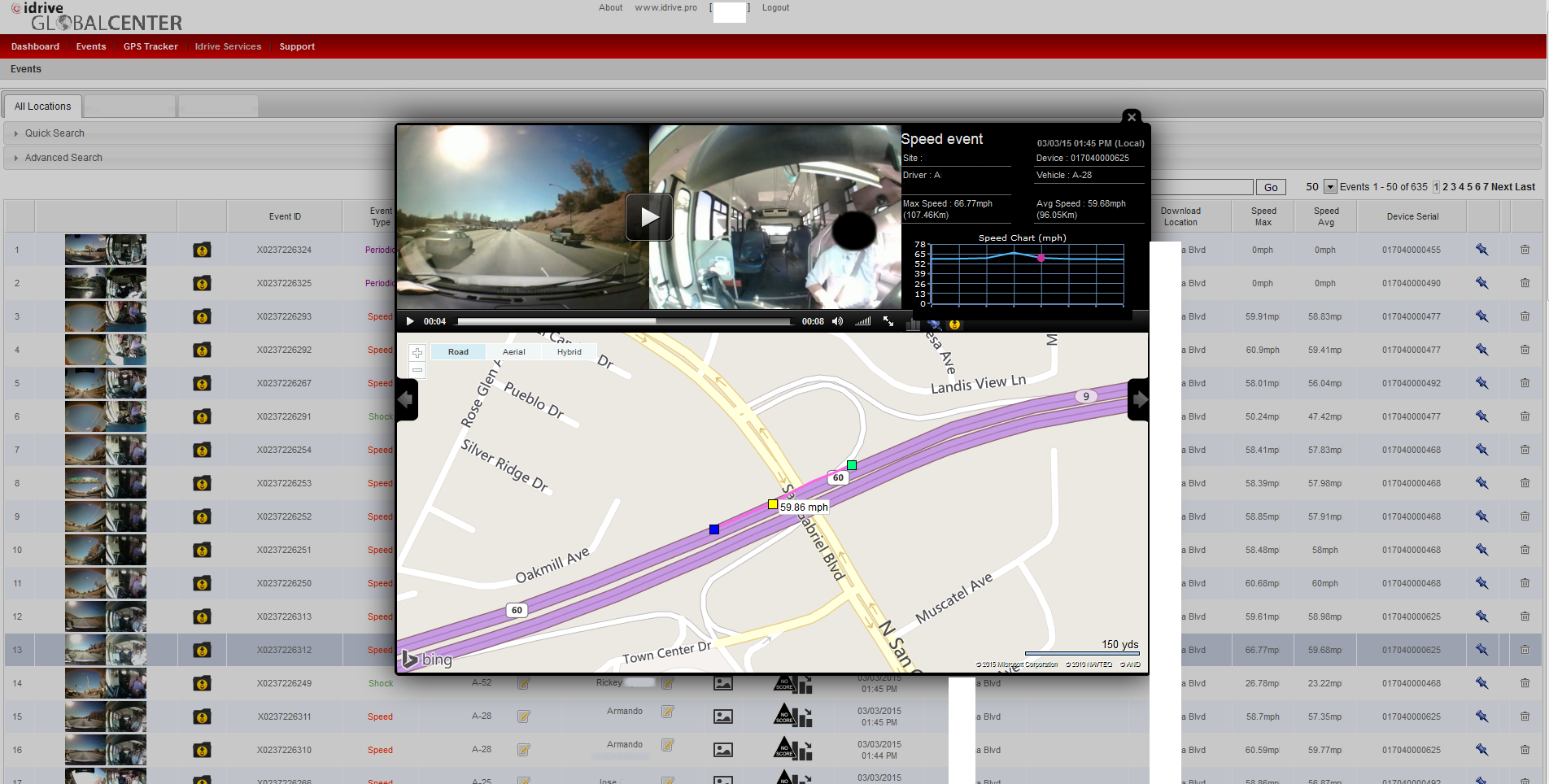Enter fullscreen with the video player expand icon
Screen dimensions: 1549x784
click(888, 321)
